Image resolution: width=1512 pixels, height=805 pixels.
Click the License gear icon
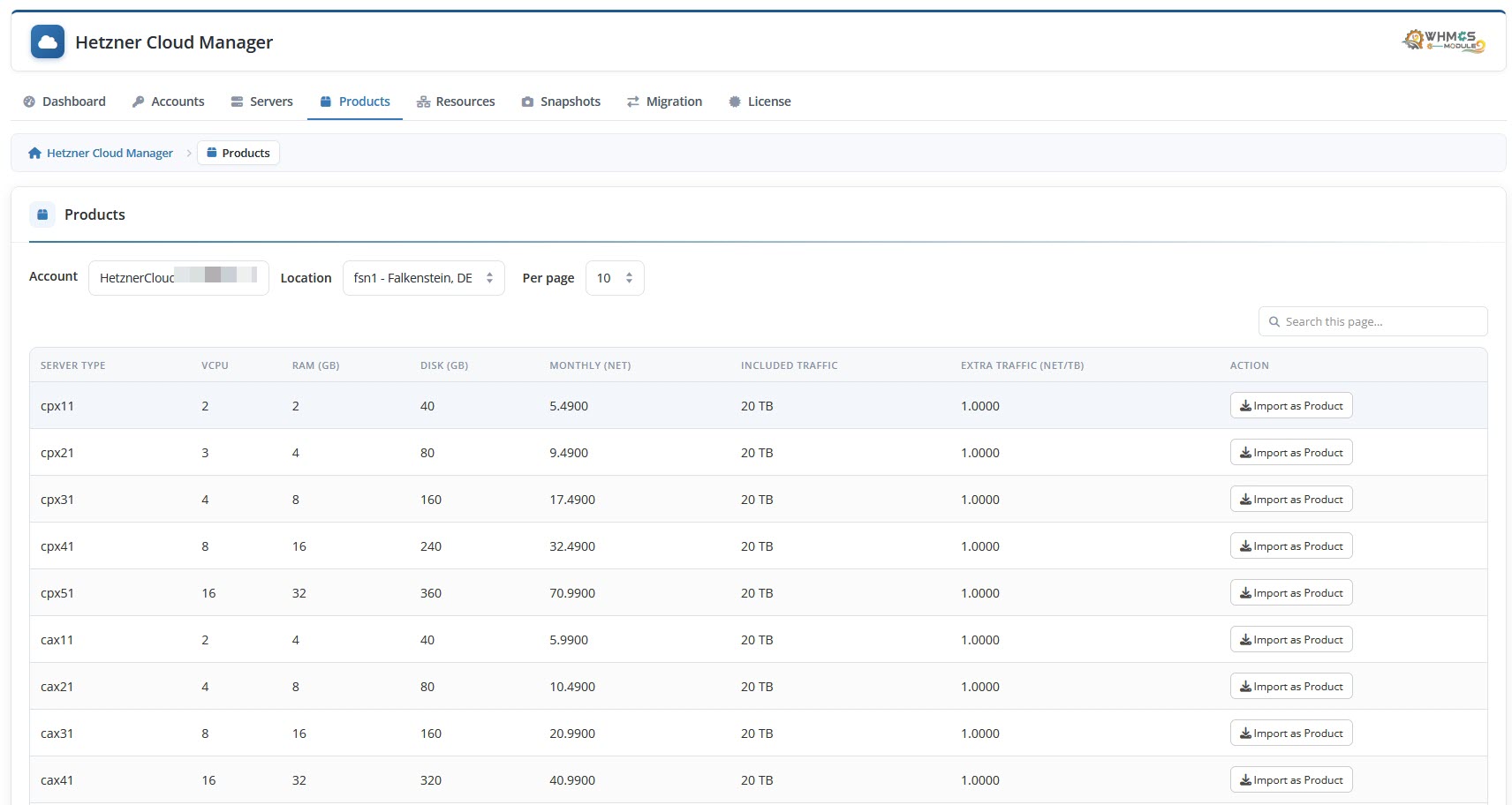735,102
